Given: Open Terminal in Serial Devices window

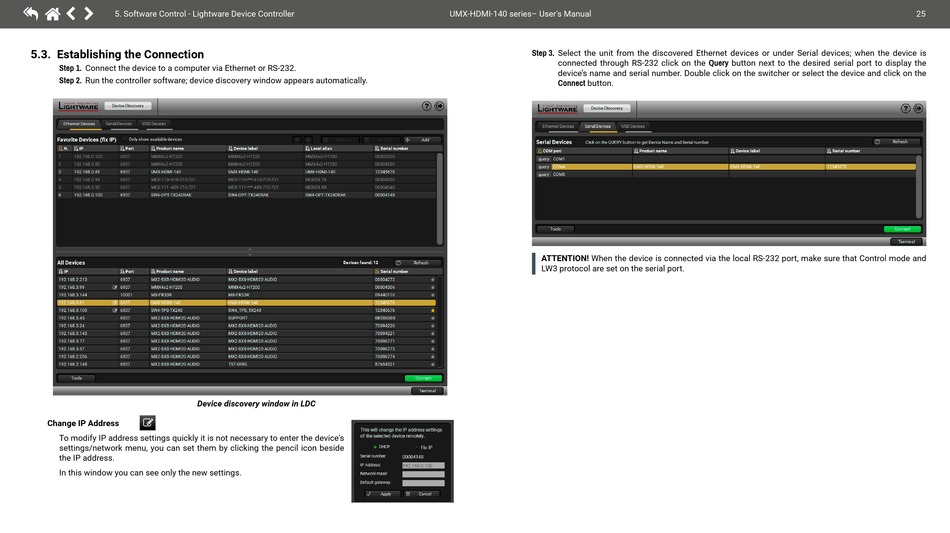Looking at the screenshot, I should (x=906, y=242).
